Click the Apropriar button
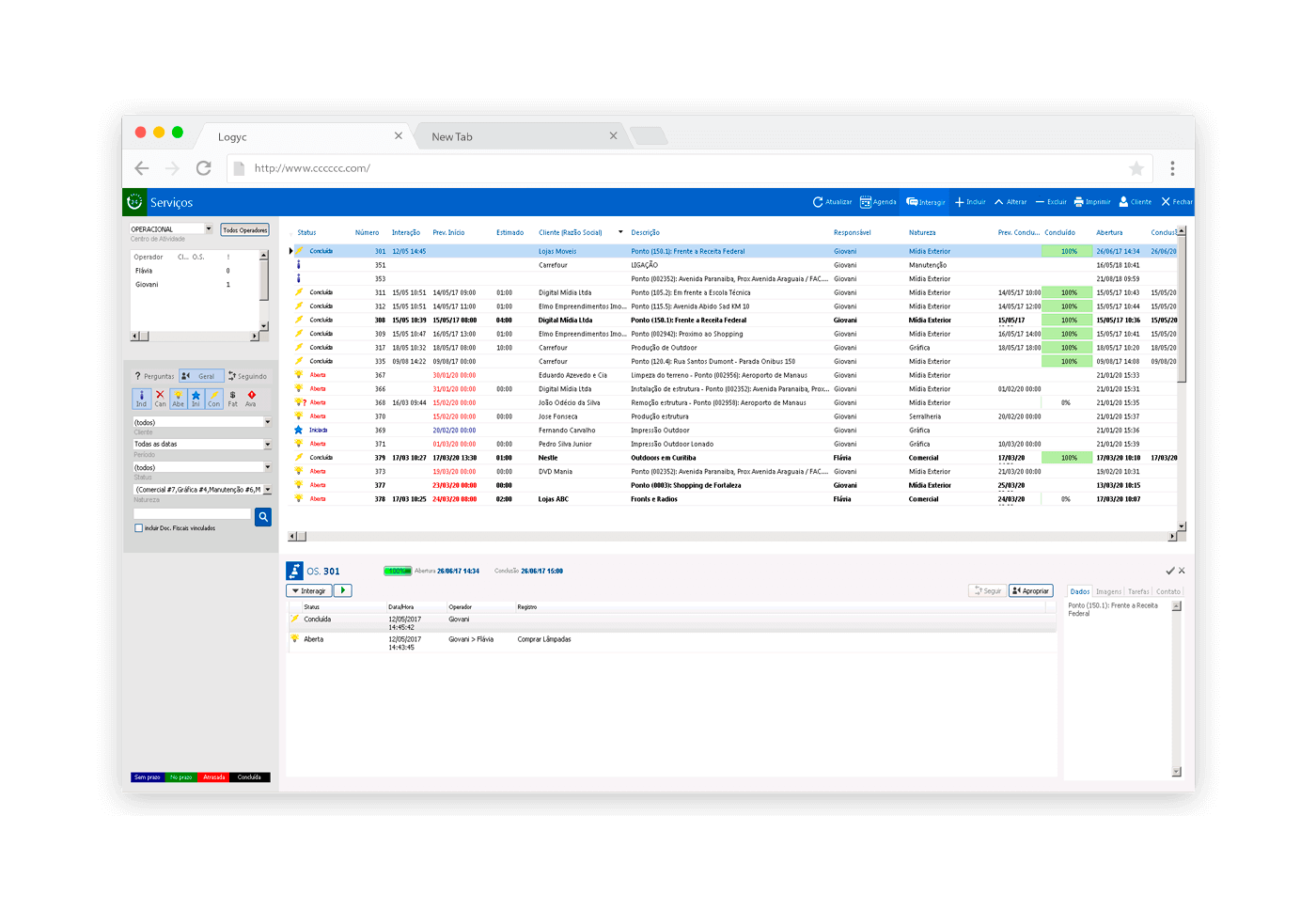The image size is (1316, 910). point(1031,591)
